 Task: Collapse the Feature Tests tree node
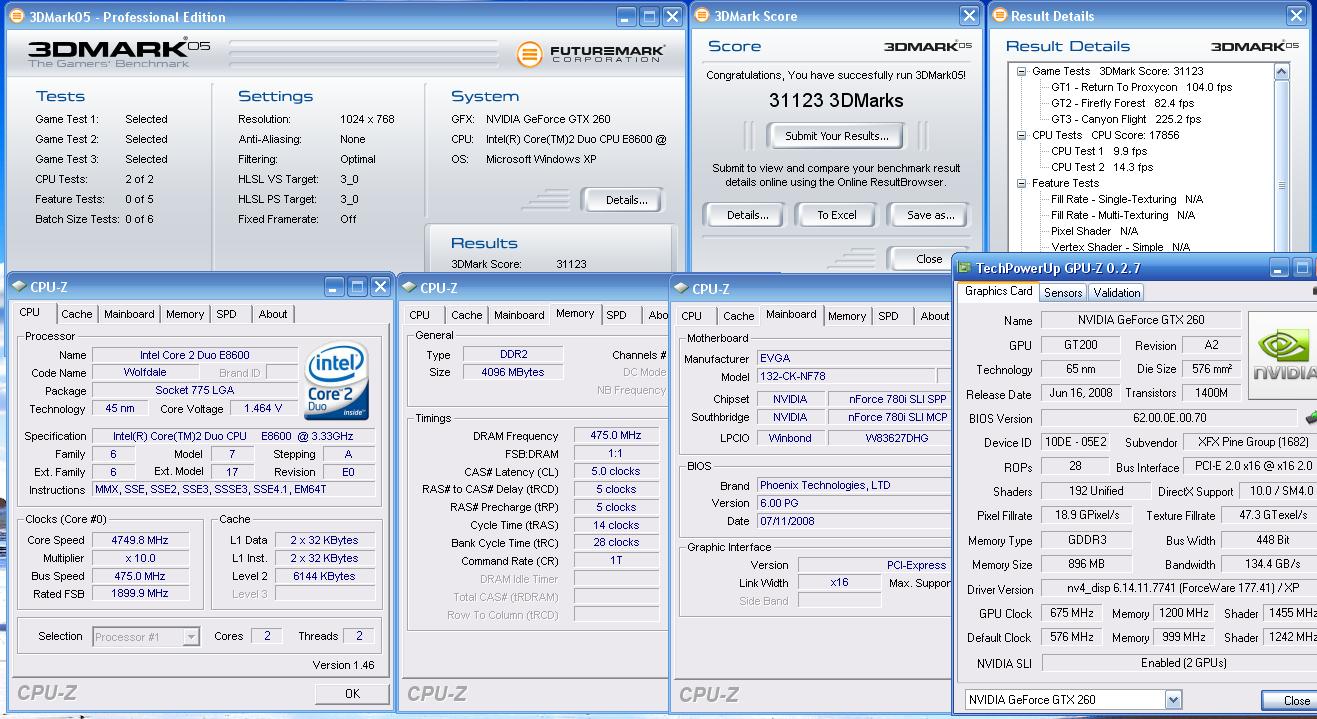1022,183
